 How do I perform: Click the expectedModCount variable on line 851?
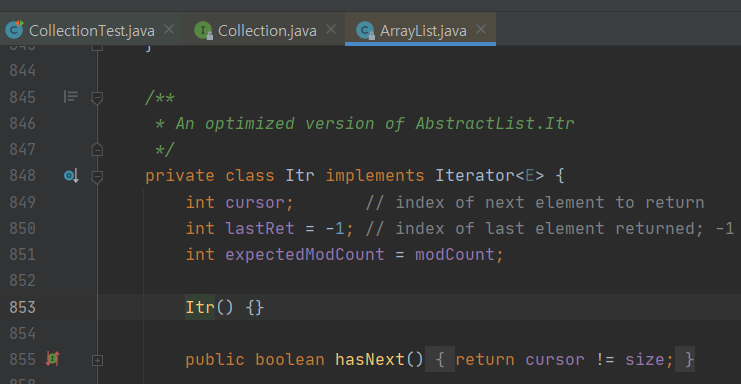pyautogui.click(x=304, y=255)
